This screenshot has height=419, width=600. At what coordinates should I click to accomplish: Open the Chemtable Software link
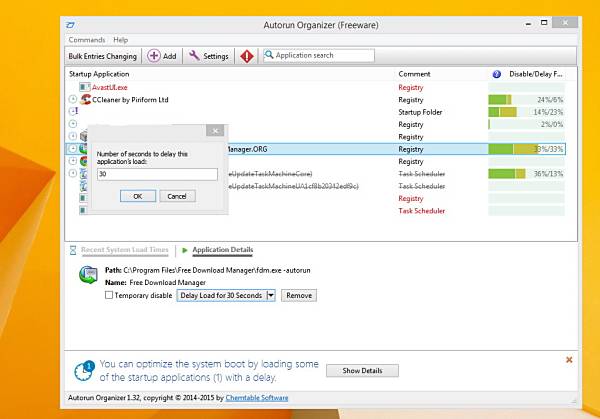(257, 398)
